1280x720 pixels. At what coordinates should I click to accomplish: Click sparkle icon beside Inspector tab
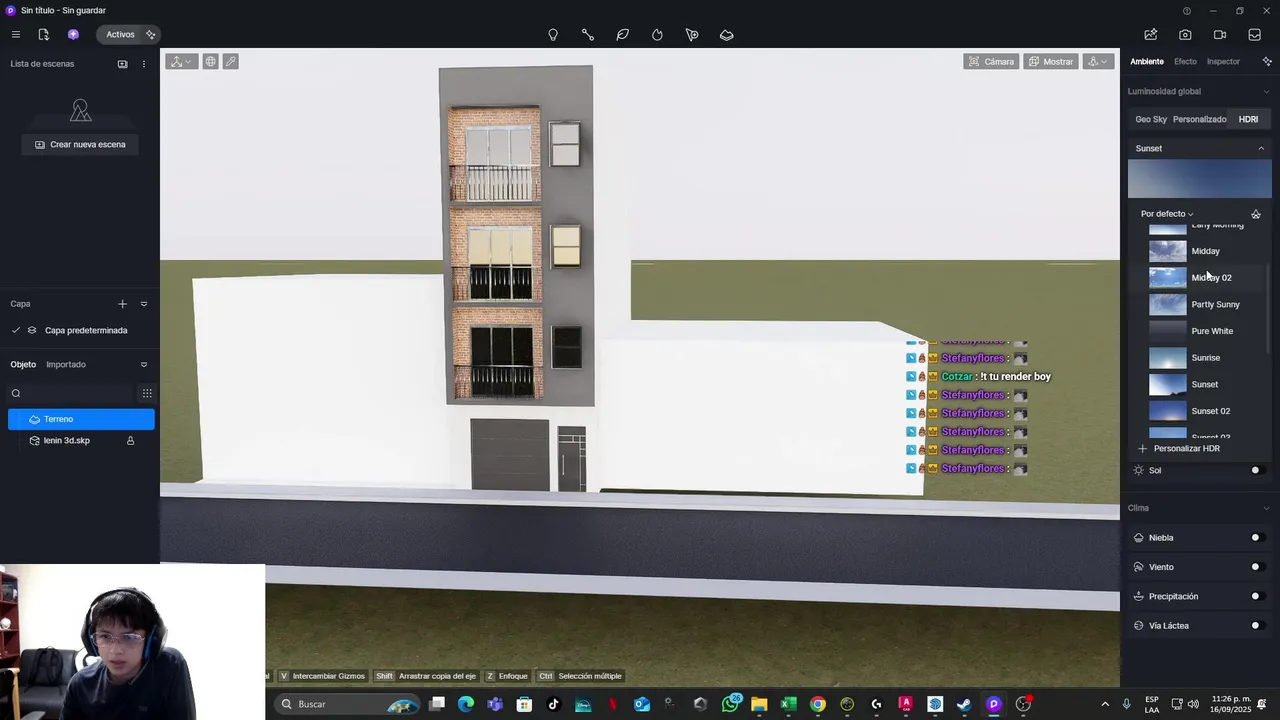[1267, 61]
